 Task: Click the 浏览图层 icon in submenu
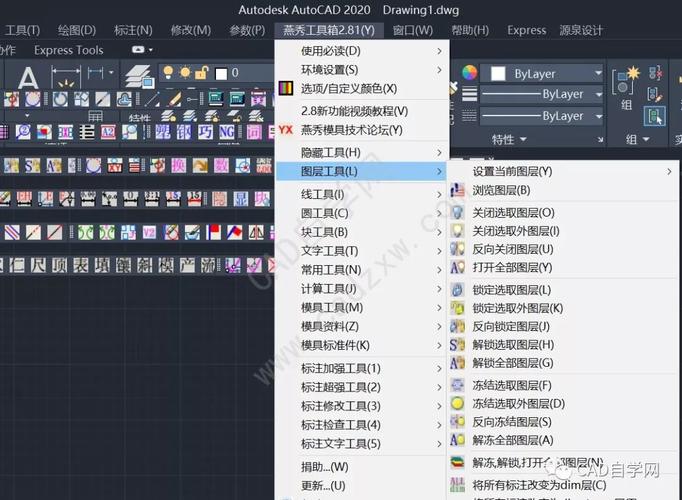pyautogui.click(x=457, y=190)
